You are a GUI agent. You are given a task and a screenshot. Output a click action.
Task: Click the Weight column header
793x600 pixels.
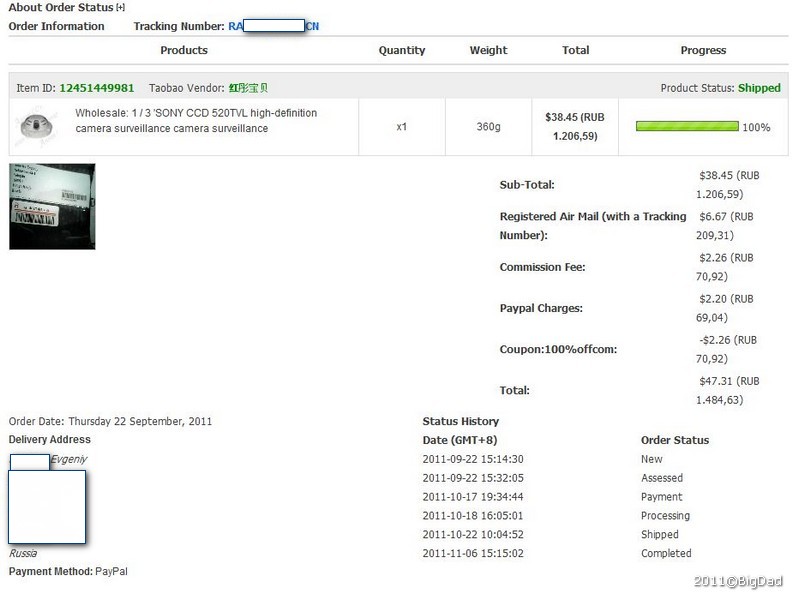[489, 50]
